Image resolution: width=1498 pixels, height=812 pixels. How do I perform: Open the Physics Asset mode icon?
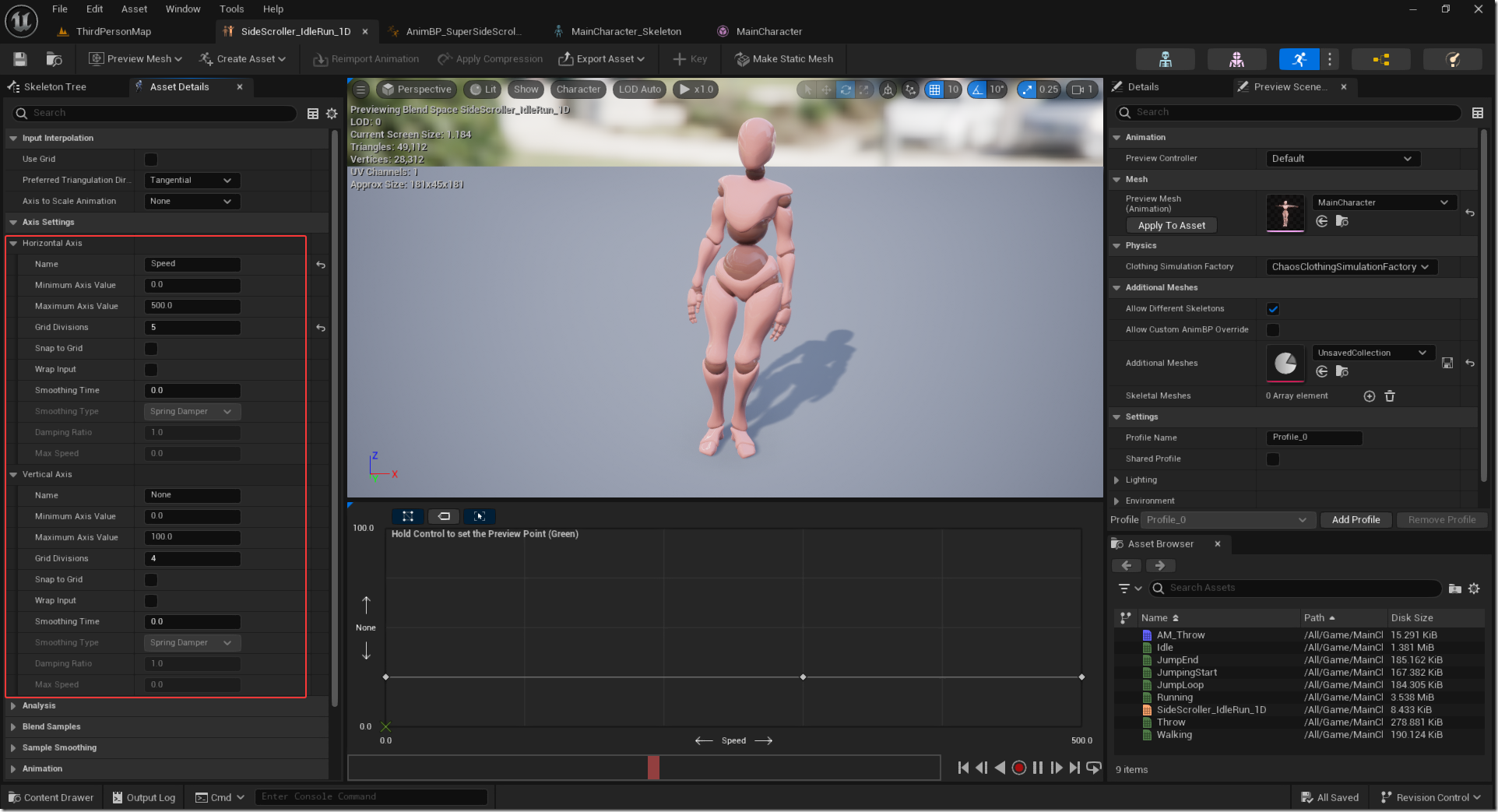1452,59
